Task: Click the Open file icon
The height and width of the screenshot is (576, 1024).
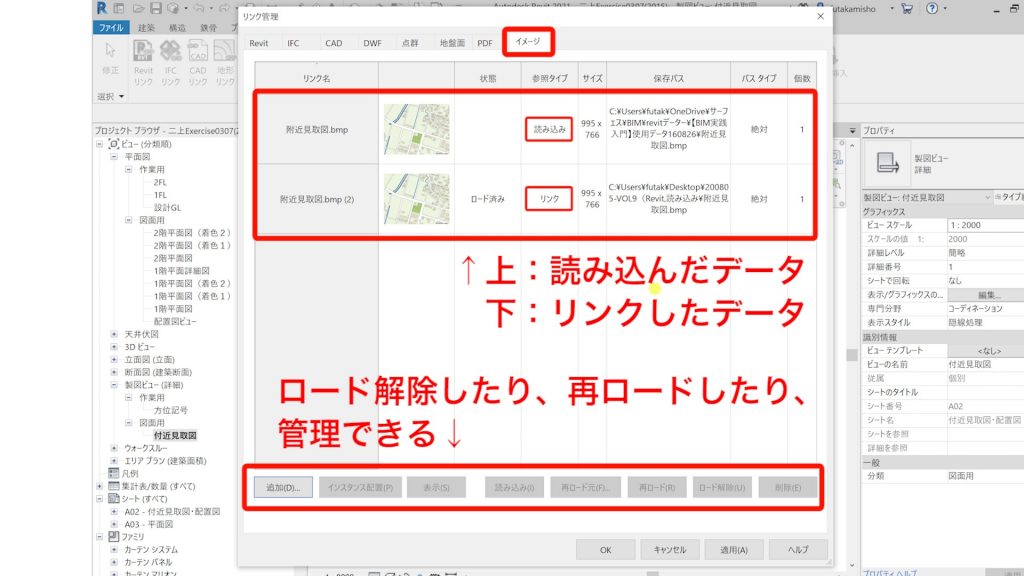Action: [x=139, y=9]
